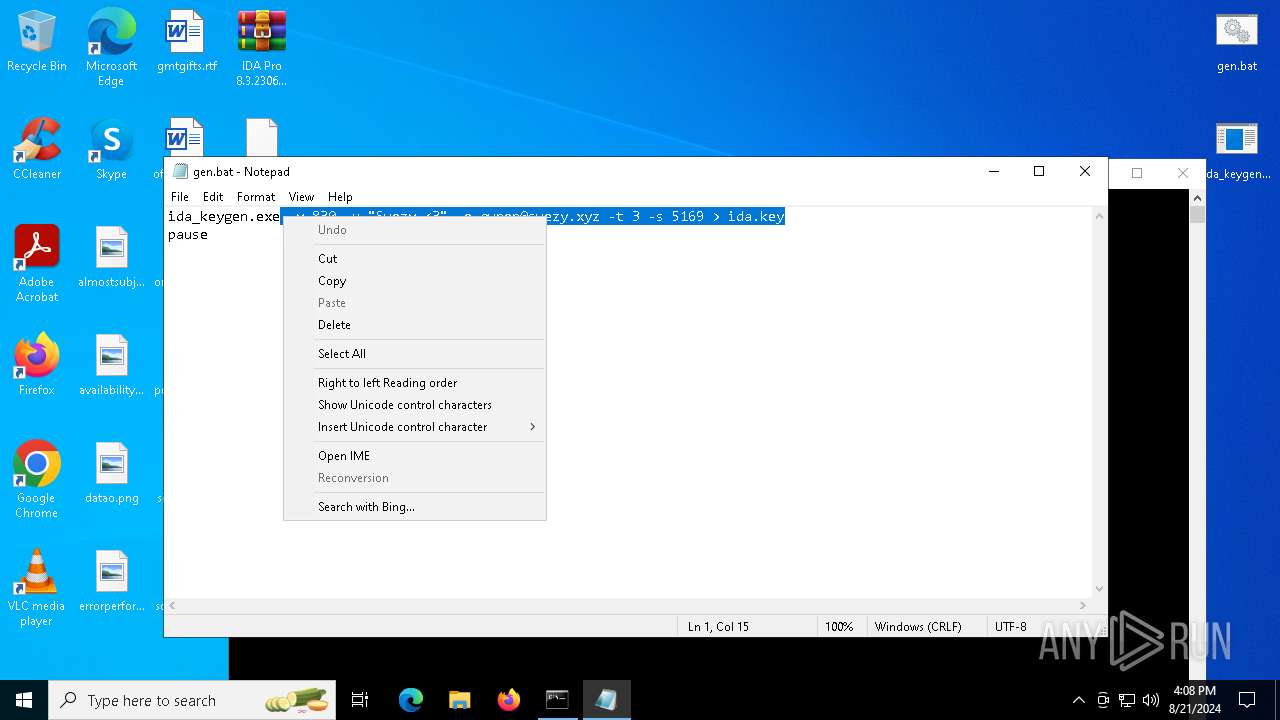Choose Select All in context menu
This screenshot has height=720, width=1280.
pyautogui.click(x=415, y=354)
